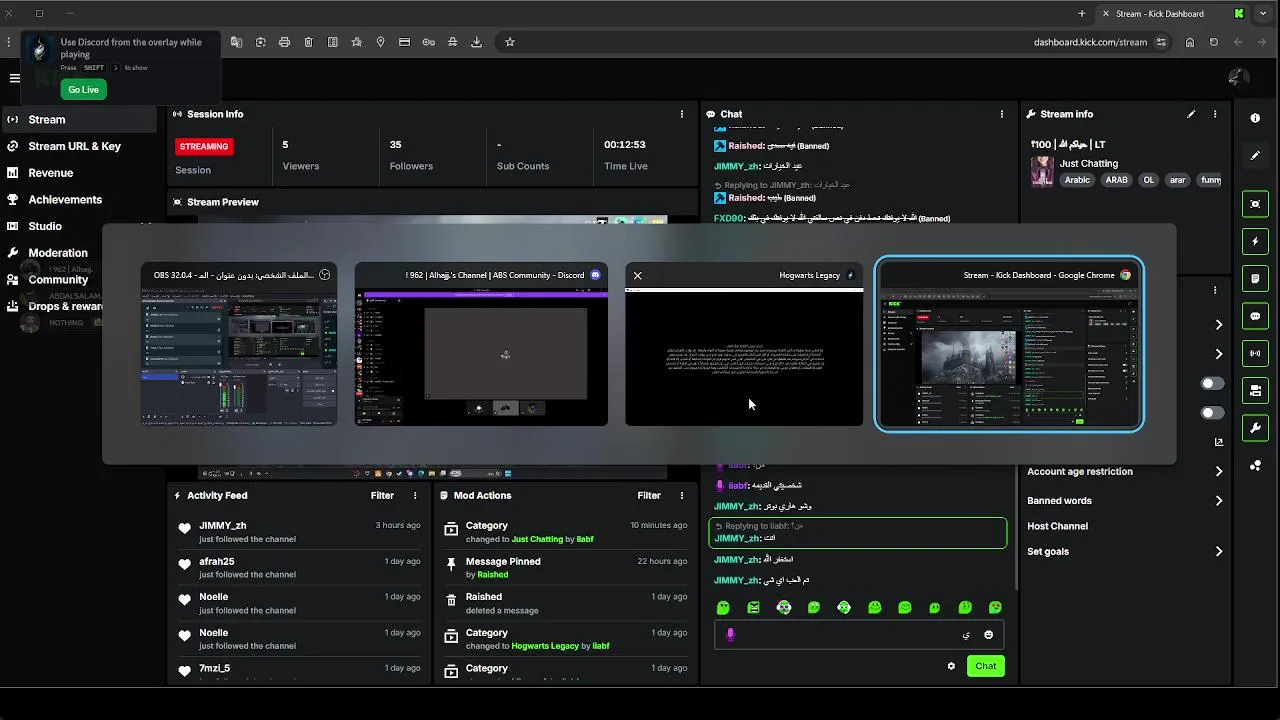The image size is (1280, 720).
Task: Switch to the OBS window thumbnail
Action: pyautogui.click(x=239, y=344)
